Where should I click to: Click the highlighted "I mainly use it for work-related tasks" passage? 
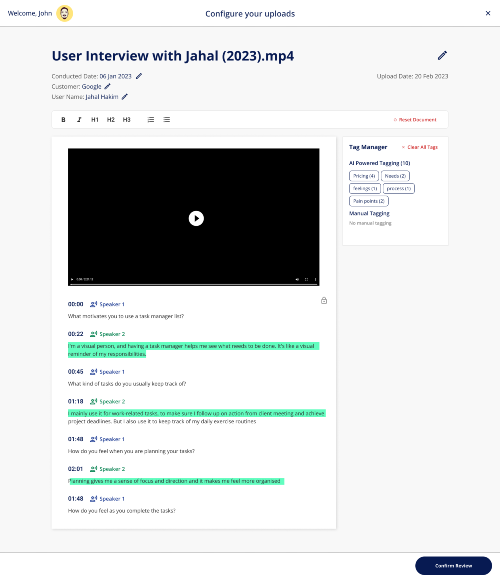[196, 413]
